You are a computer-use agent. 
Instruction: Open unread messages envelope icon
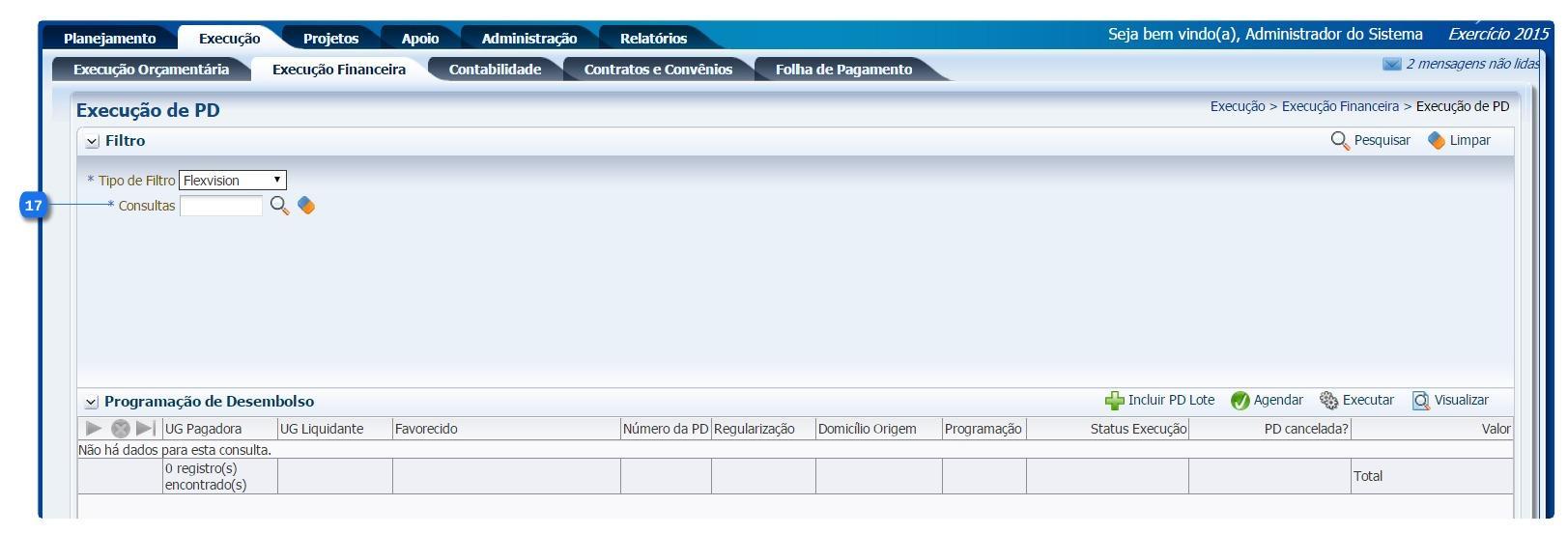tap(1391, 65)
